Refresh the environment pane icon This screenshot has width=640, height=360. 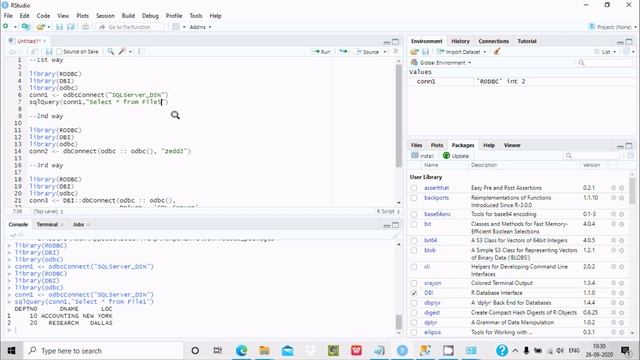[x=626, y=51]
